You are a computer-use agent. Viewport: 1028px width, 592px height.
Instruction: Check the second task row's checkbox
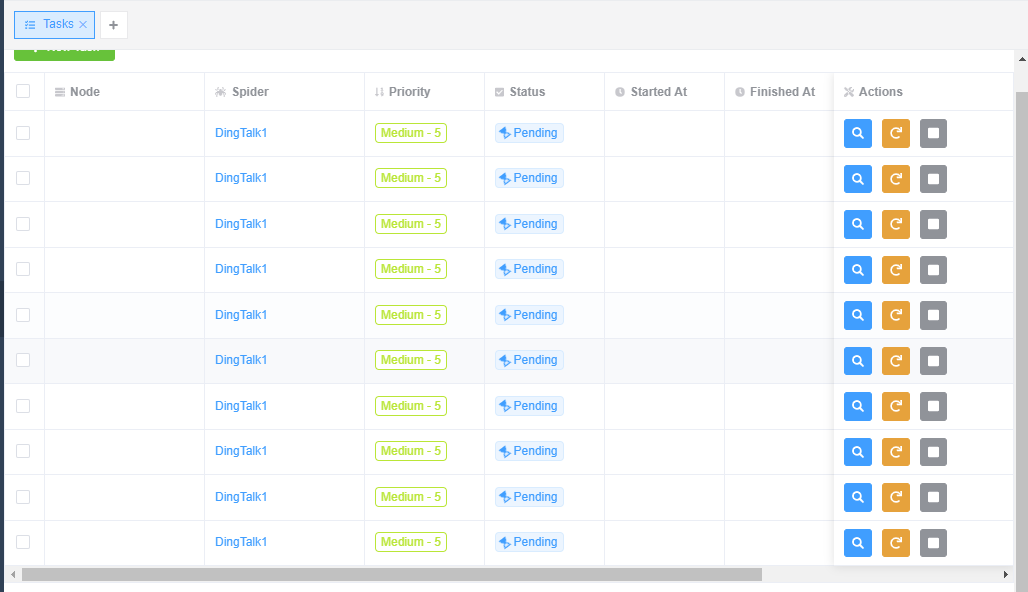point(23,178)
